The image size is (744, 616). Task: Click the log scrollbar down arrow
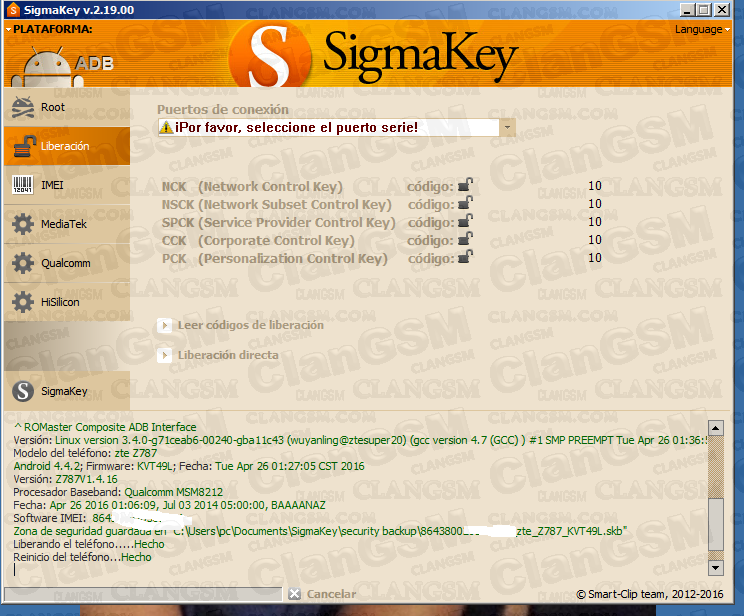click(x=716, y=568)
